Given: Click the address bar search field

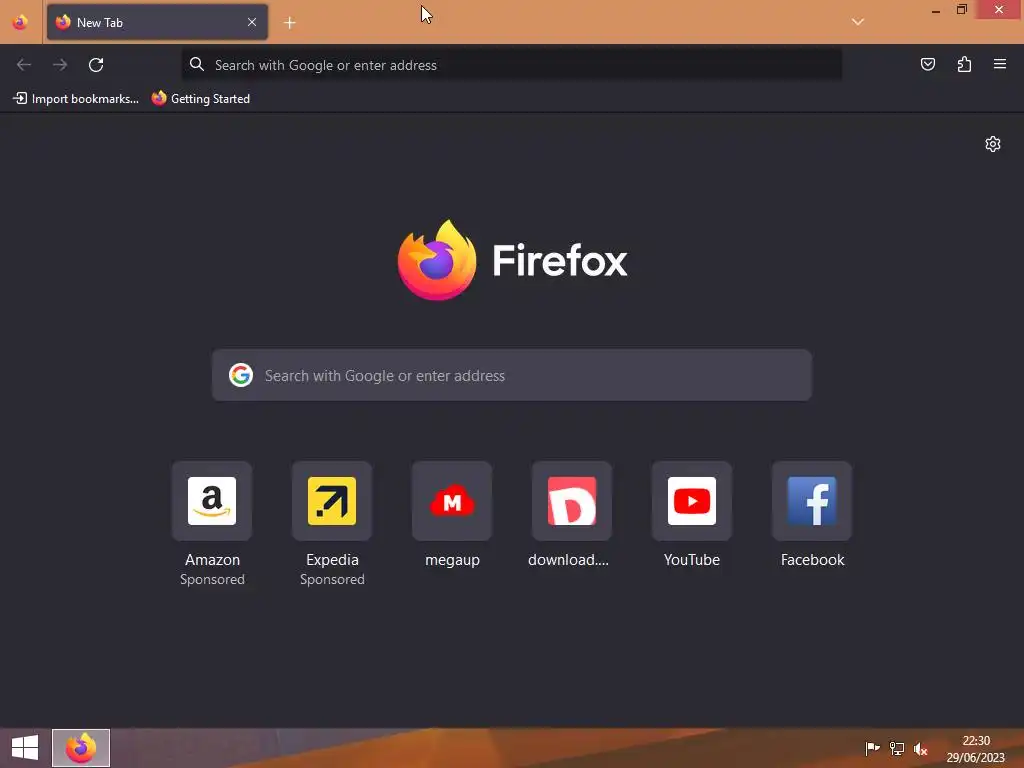Looking at the screenshot, I should (511, 65).
